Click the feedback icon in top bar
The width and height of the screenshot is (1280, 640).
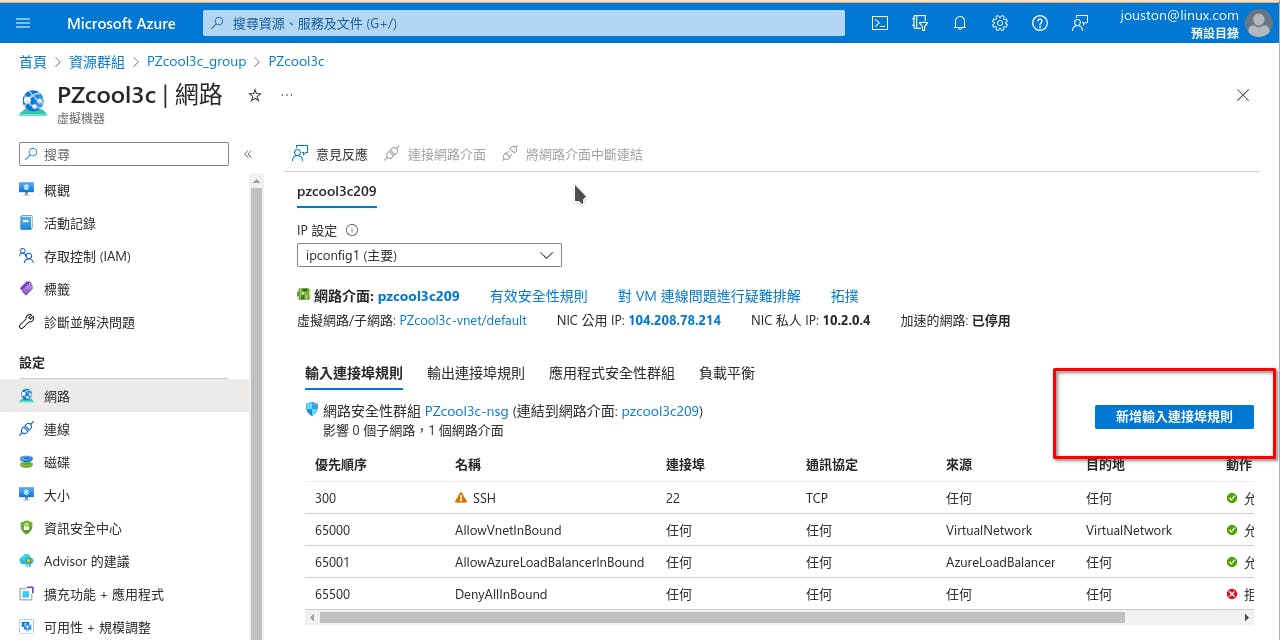coord(1080,23)
